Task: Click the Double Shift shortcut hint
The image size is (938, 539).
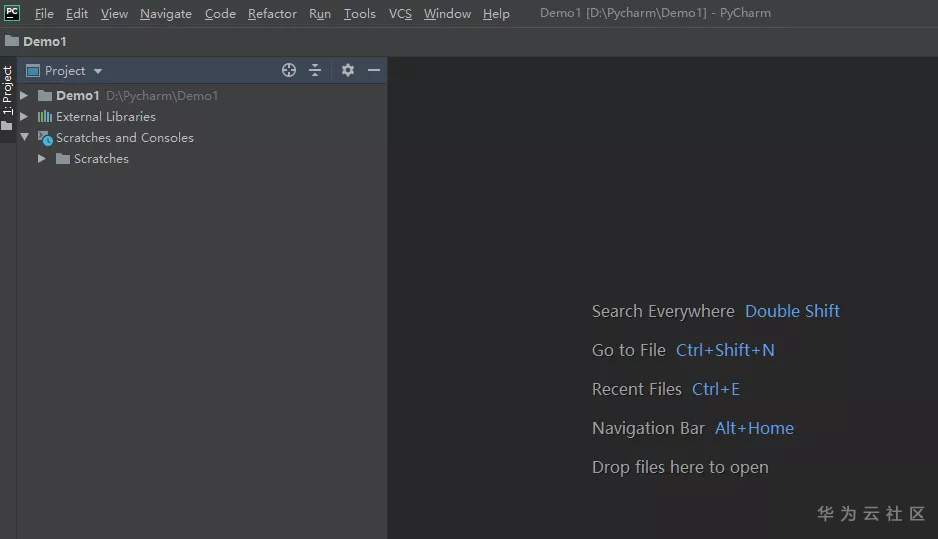Action: point(792,311)
